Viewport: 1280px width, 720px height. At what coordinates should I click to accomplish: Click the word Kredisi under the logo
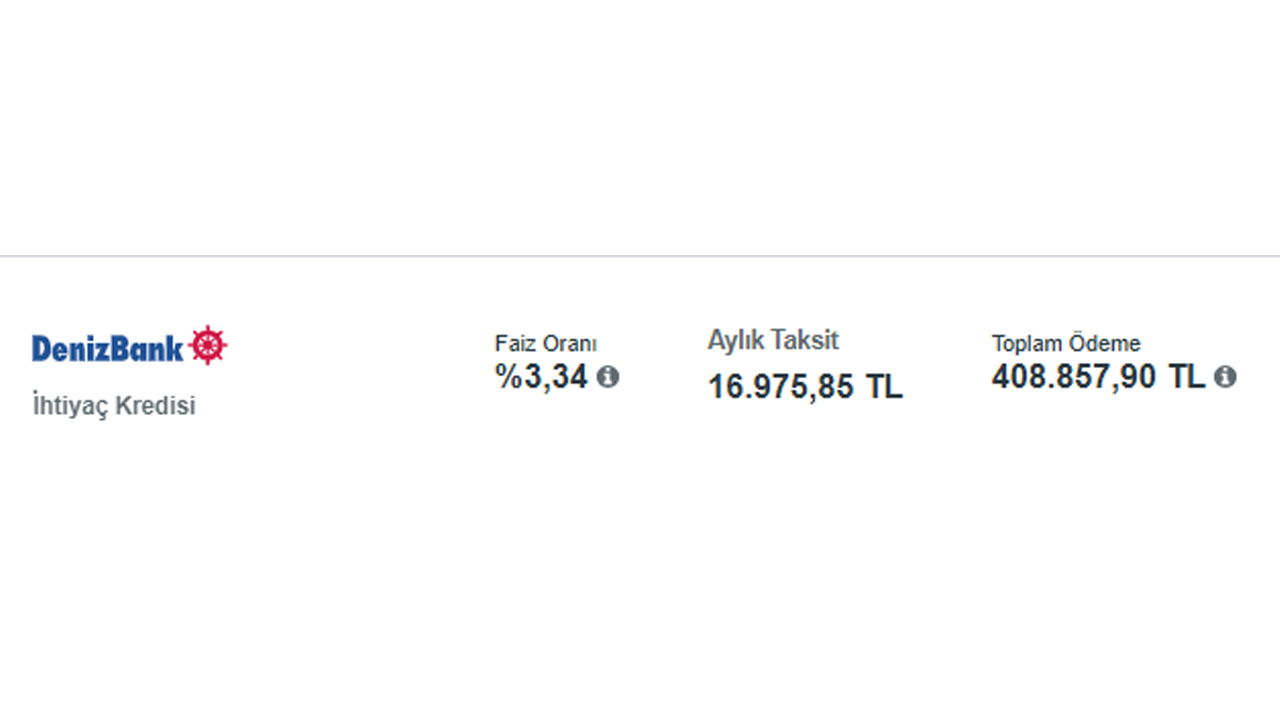click(156, 407)
